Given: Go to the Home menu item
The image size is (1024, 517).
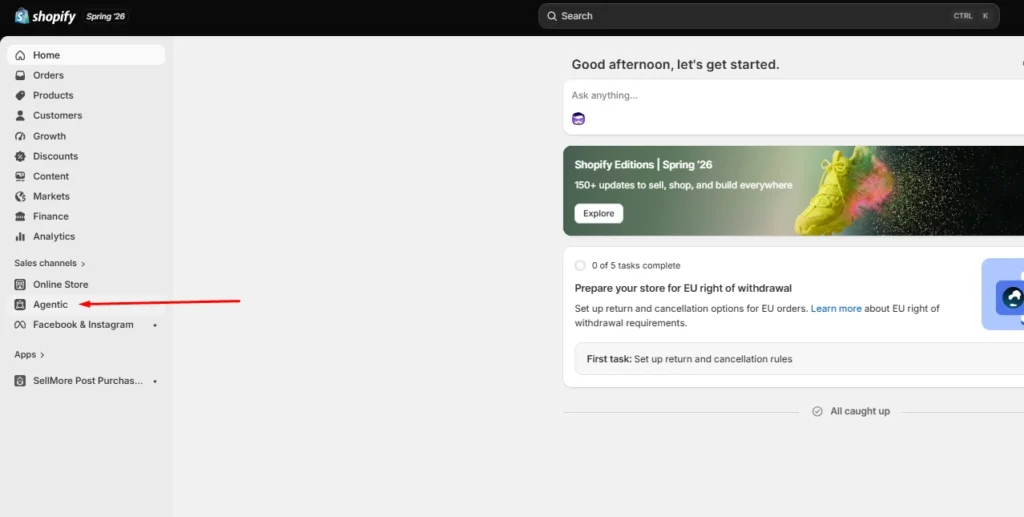Looking at the screenshot, I should [86, 55].
